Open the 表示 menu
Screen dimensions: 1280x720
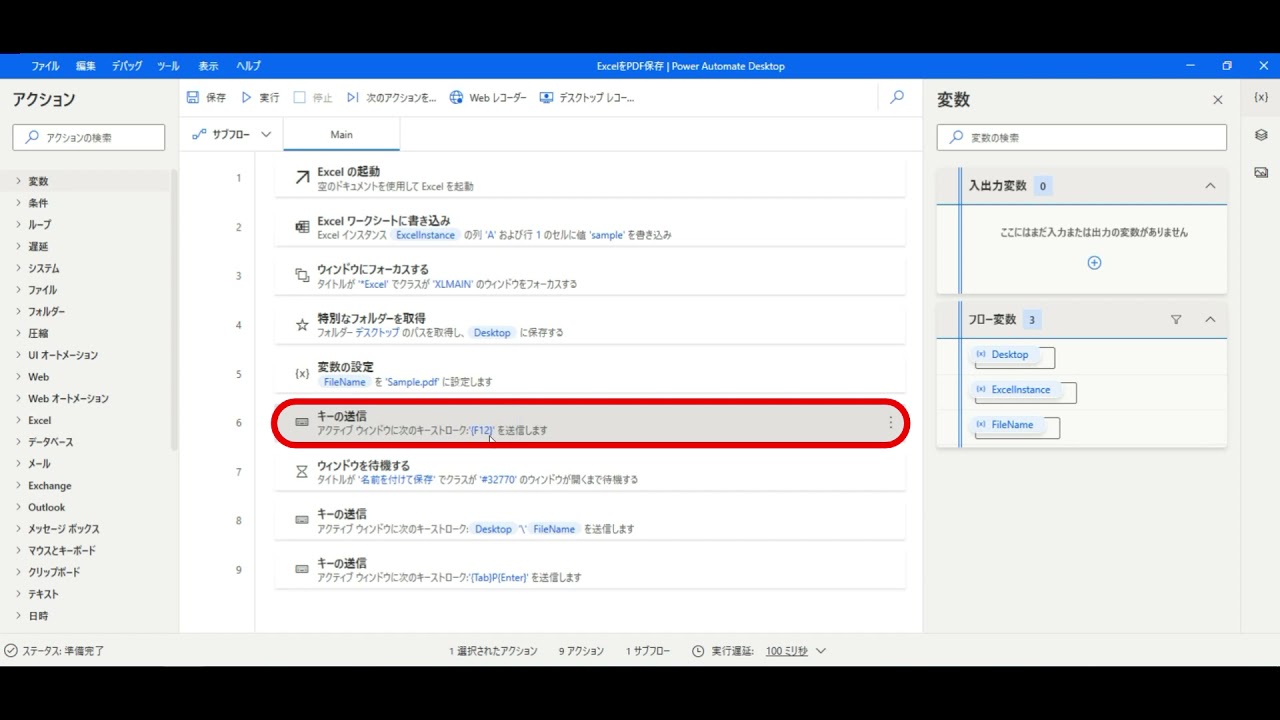point(208,66)
